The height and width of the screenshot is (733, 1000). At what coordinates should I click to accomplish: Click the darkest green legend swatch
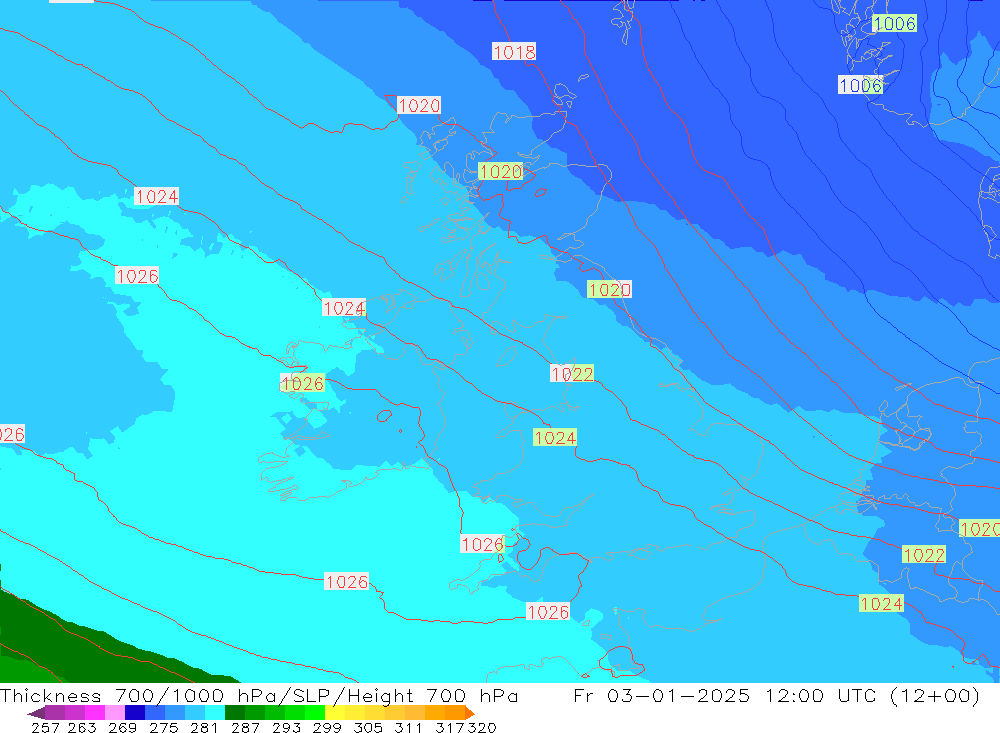[235, 713]
